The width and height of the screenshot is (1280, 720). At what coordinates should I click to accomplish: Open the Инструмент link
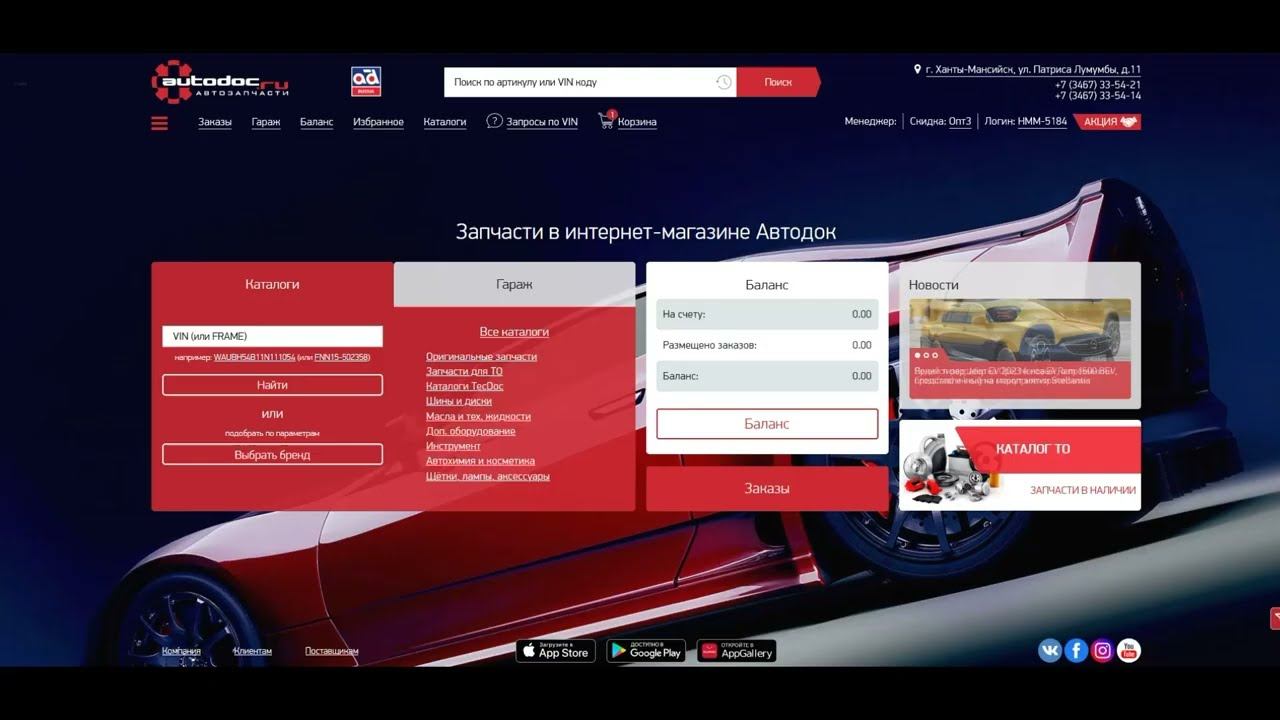coord(453,446)
